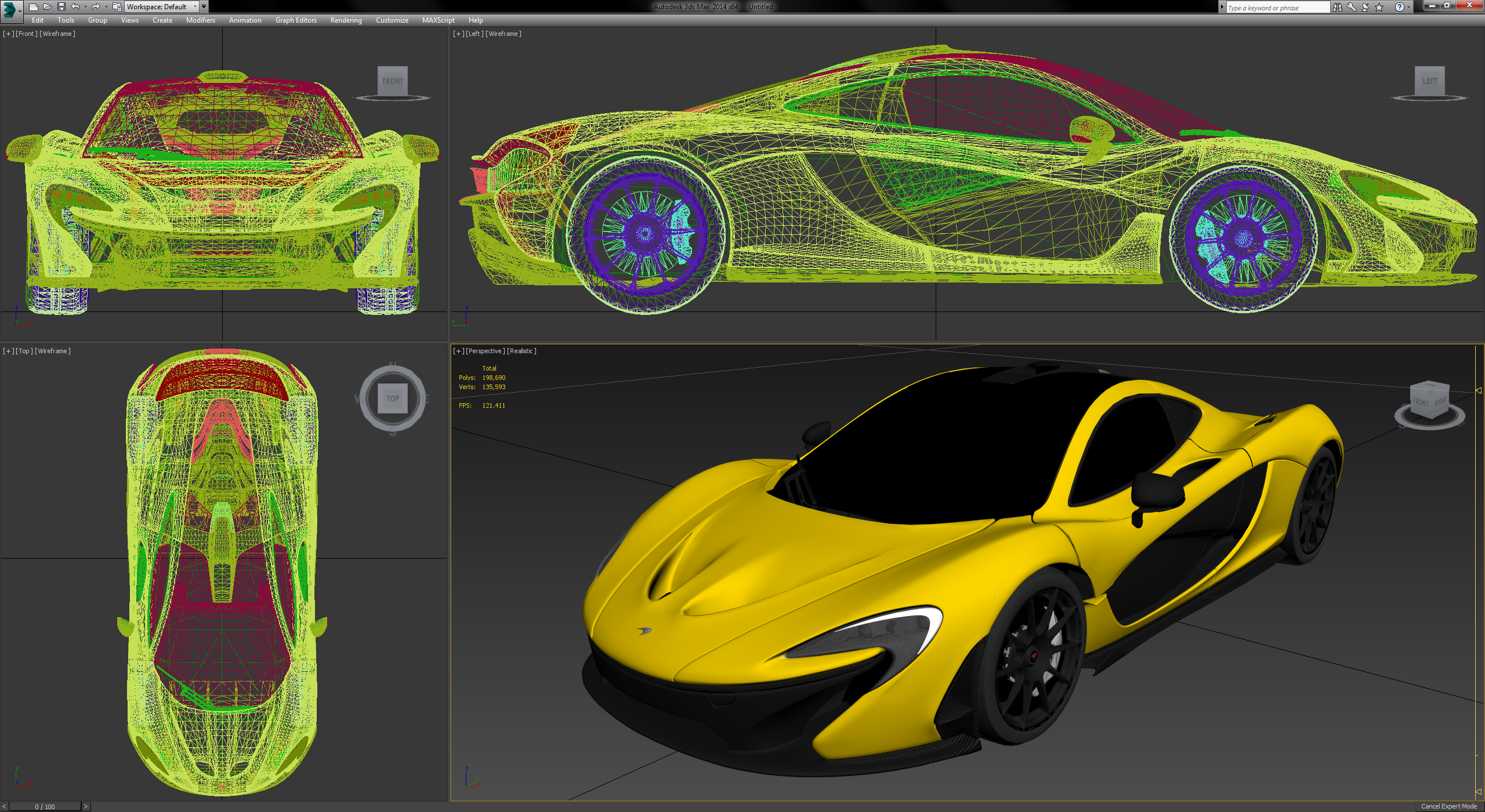The image size is (1485, 812).
Task: Advance one frame with the next-frame arrow
Action: coord(85,806)
